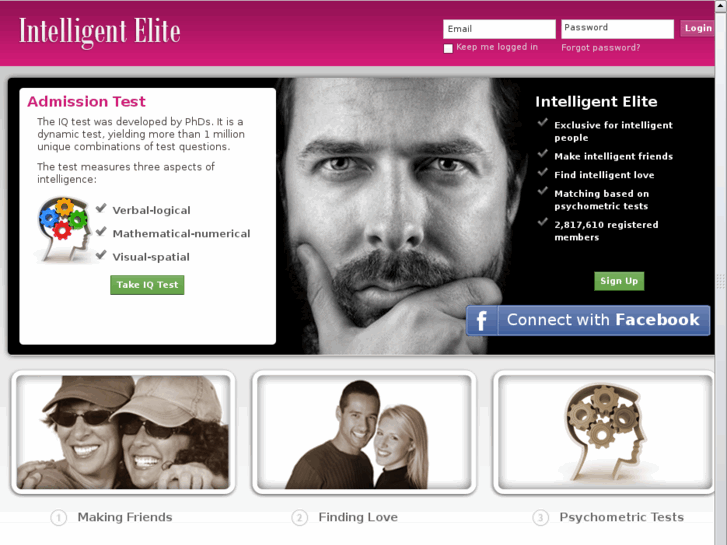Open the Making Friends photo thumbnail
The width and height of the screenshot is (727, 545).
pos(123,432)
